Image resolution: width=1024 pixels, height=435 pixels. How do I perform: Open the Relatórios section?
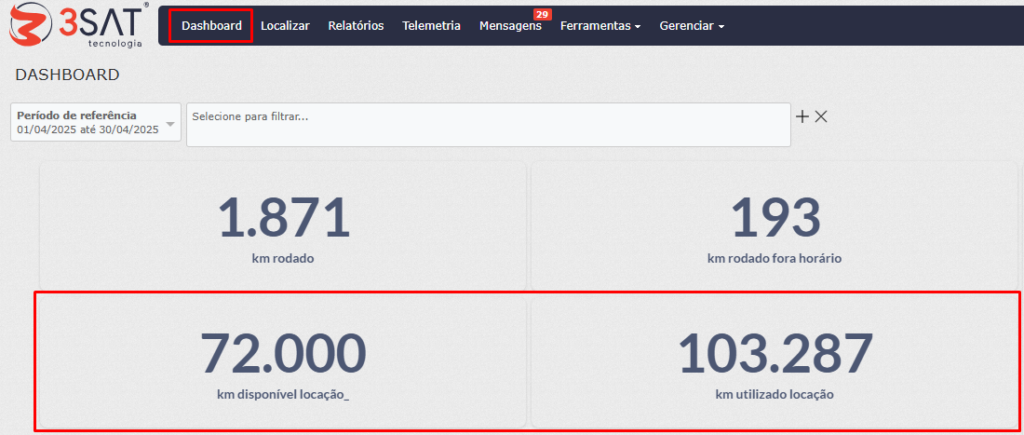(x=356, y=26)
